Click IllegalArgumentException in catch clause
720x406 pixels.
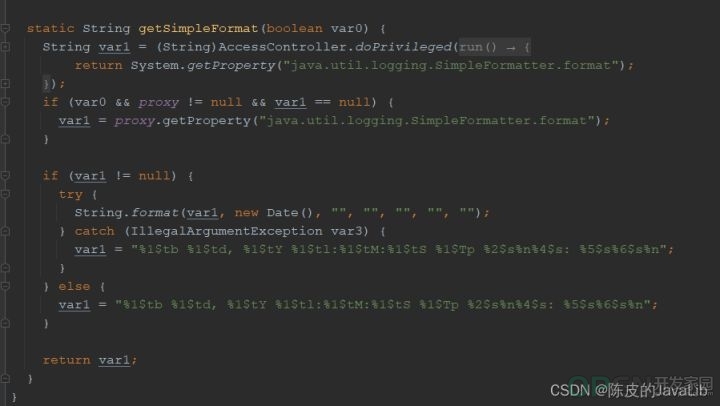click(x=226, y=231)
